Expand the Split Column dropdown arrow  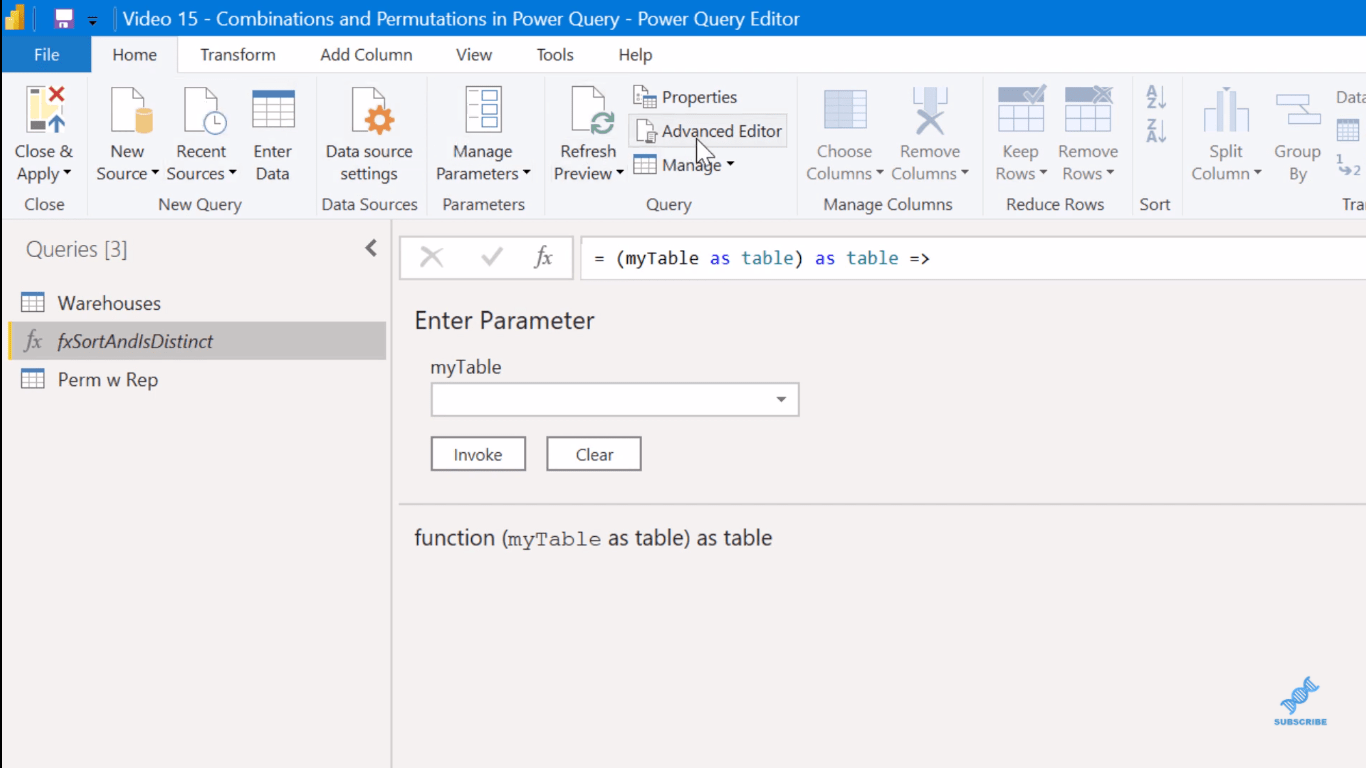[1257, 174]
